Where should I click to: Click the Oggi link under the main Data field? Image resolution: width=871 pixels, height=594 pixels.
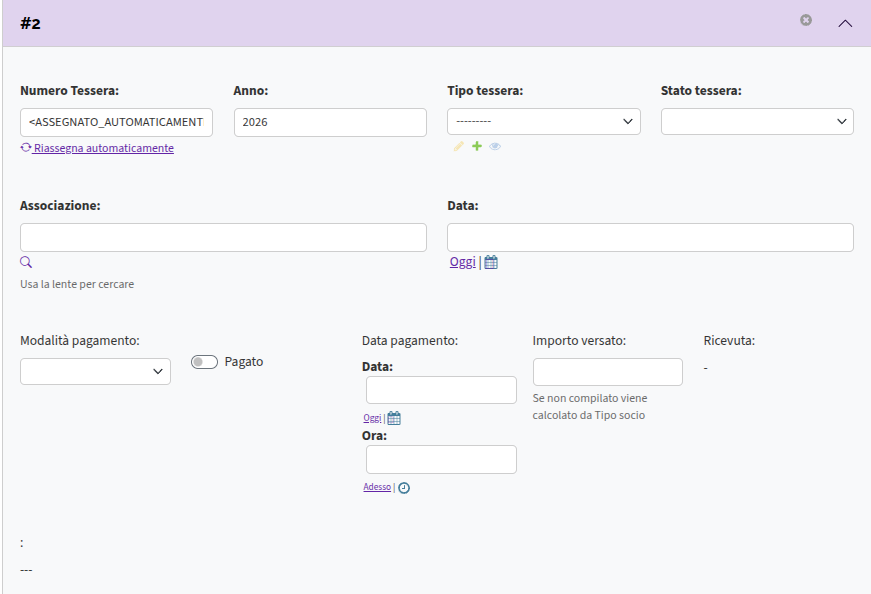click(x=463, y=262)
